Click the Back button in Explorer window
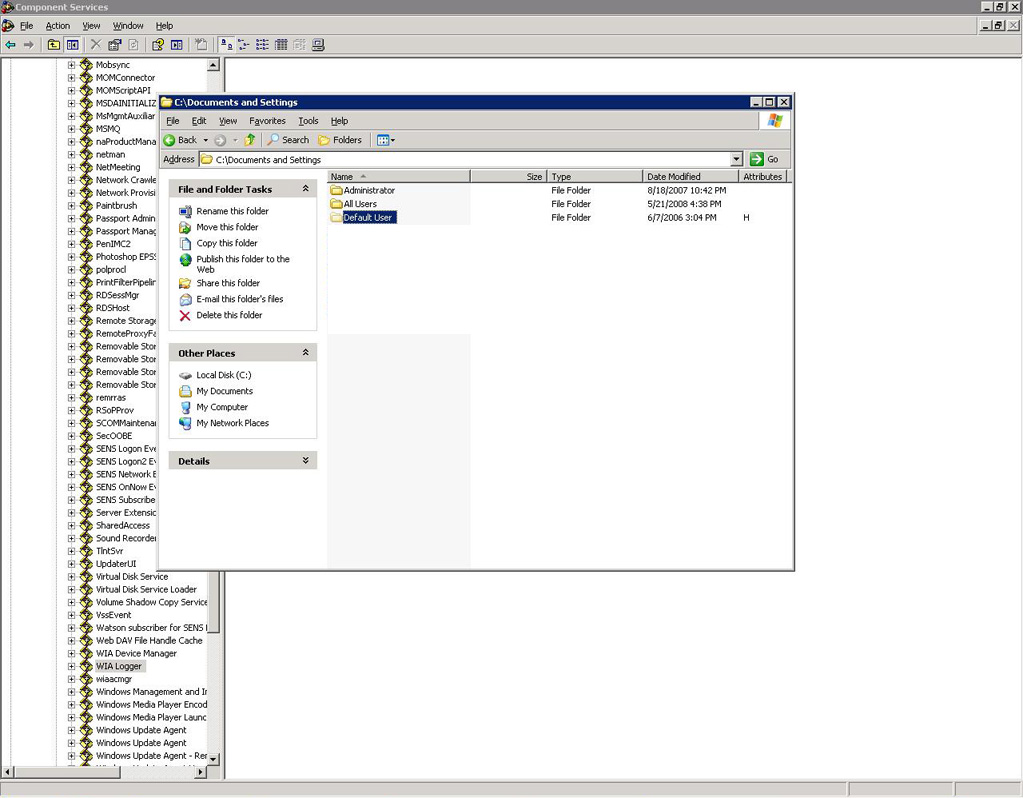The width and height of the screenshot is (1023, 798). (x=180, y=140)
